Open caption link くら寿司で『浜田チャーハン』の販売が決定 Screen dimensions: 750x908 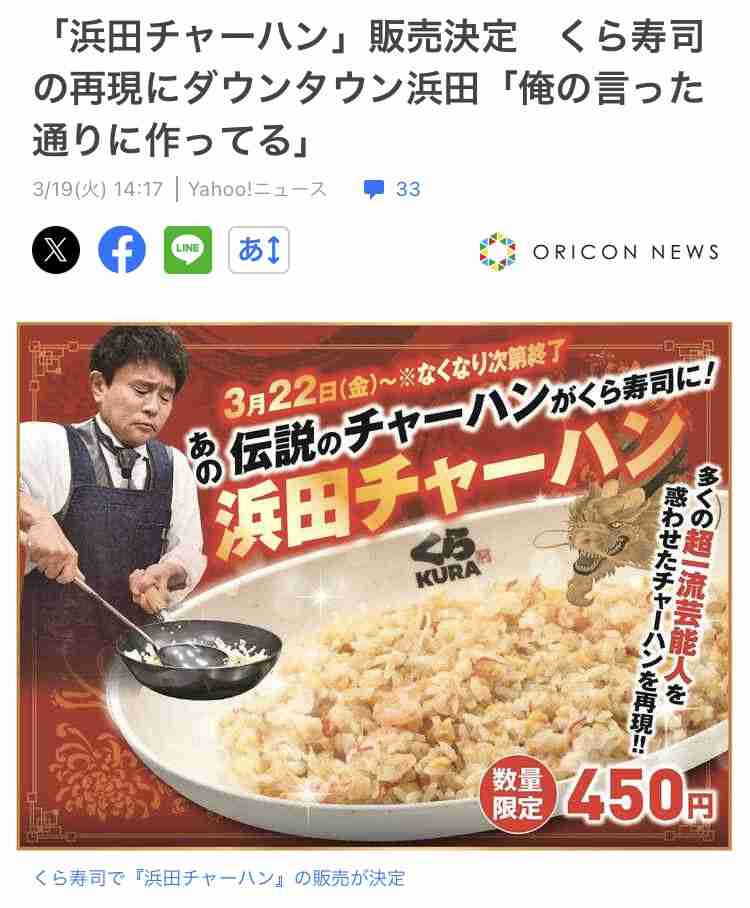[x=219, y=878]
